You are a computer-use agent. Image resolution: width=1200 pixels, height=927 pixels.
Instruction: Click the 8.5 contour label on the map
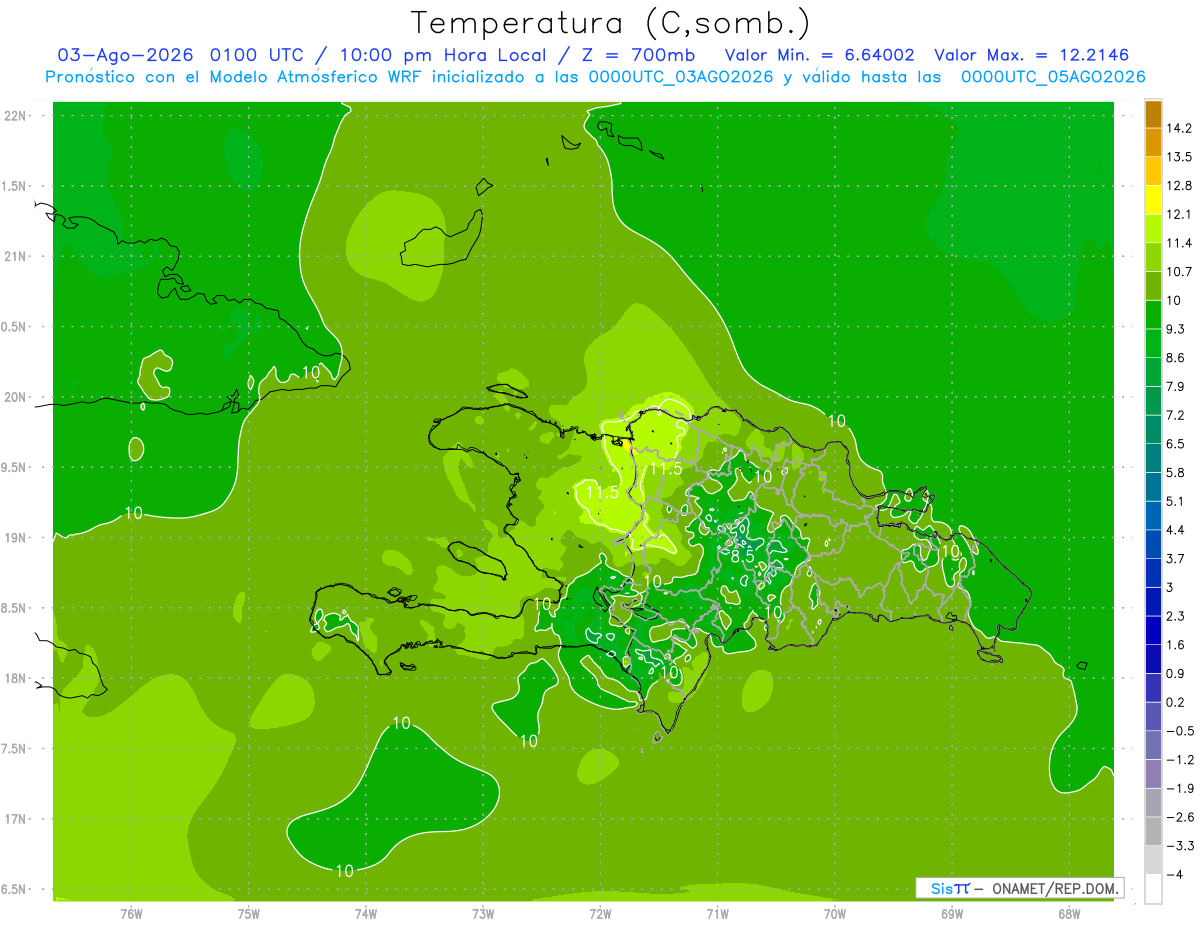click(743, 555)
